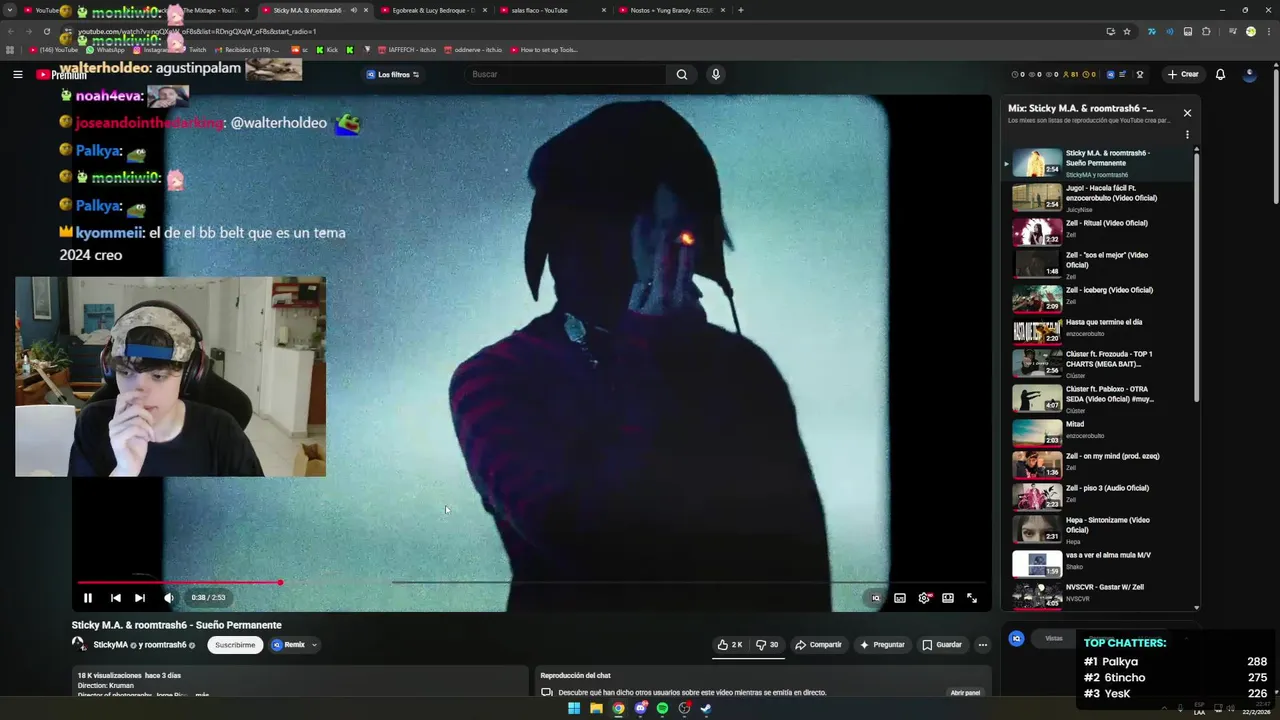1280x720 pixels.
Task: Open the Mix playlist three-dot menu
Action: click(1187, 134)
